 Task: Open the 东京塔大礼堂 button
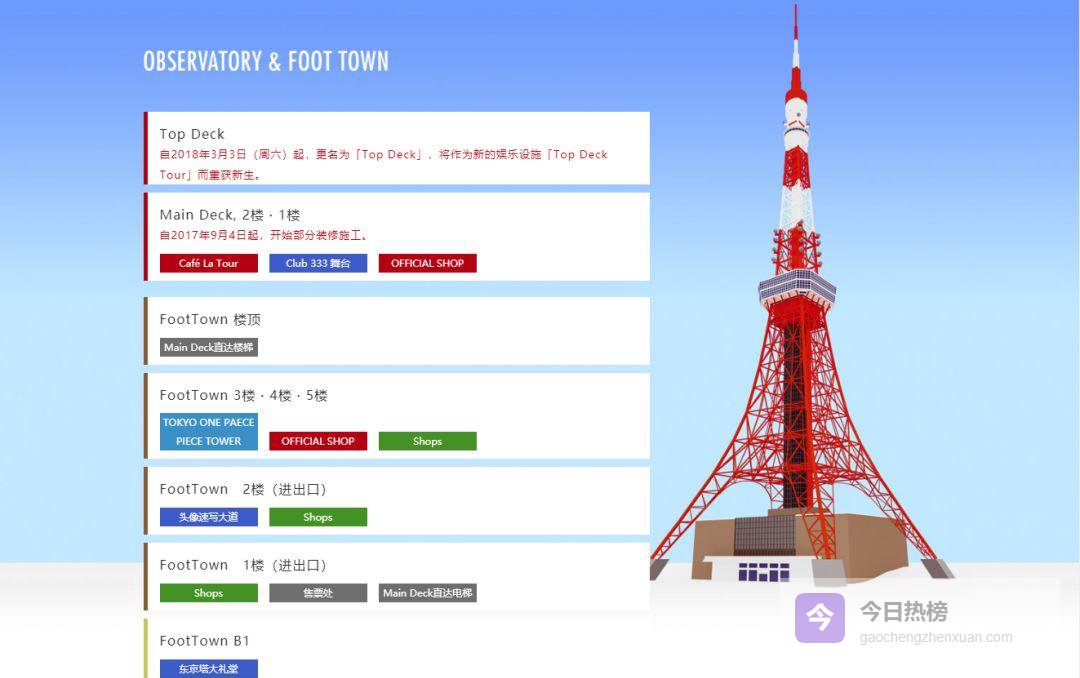coord(208,668)
